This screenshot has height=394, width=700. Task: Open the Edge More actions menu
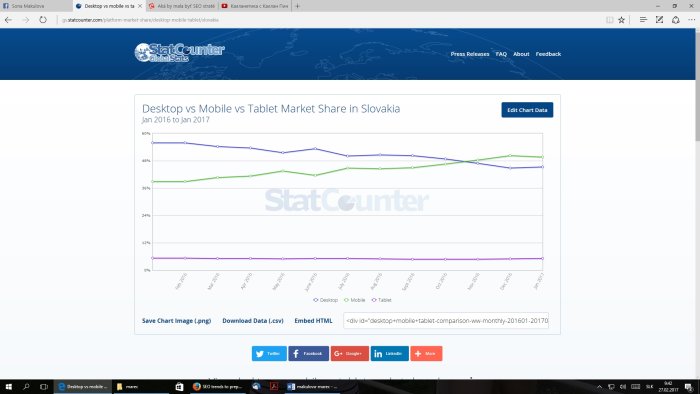(692, 20)
